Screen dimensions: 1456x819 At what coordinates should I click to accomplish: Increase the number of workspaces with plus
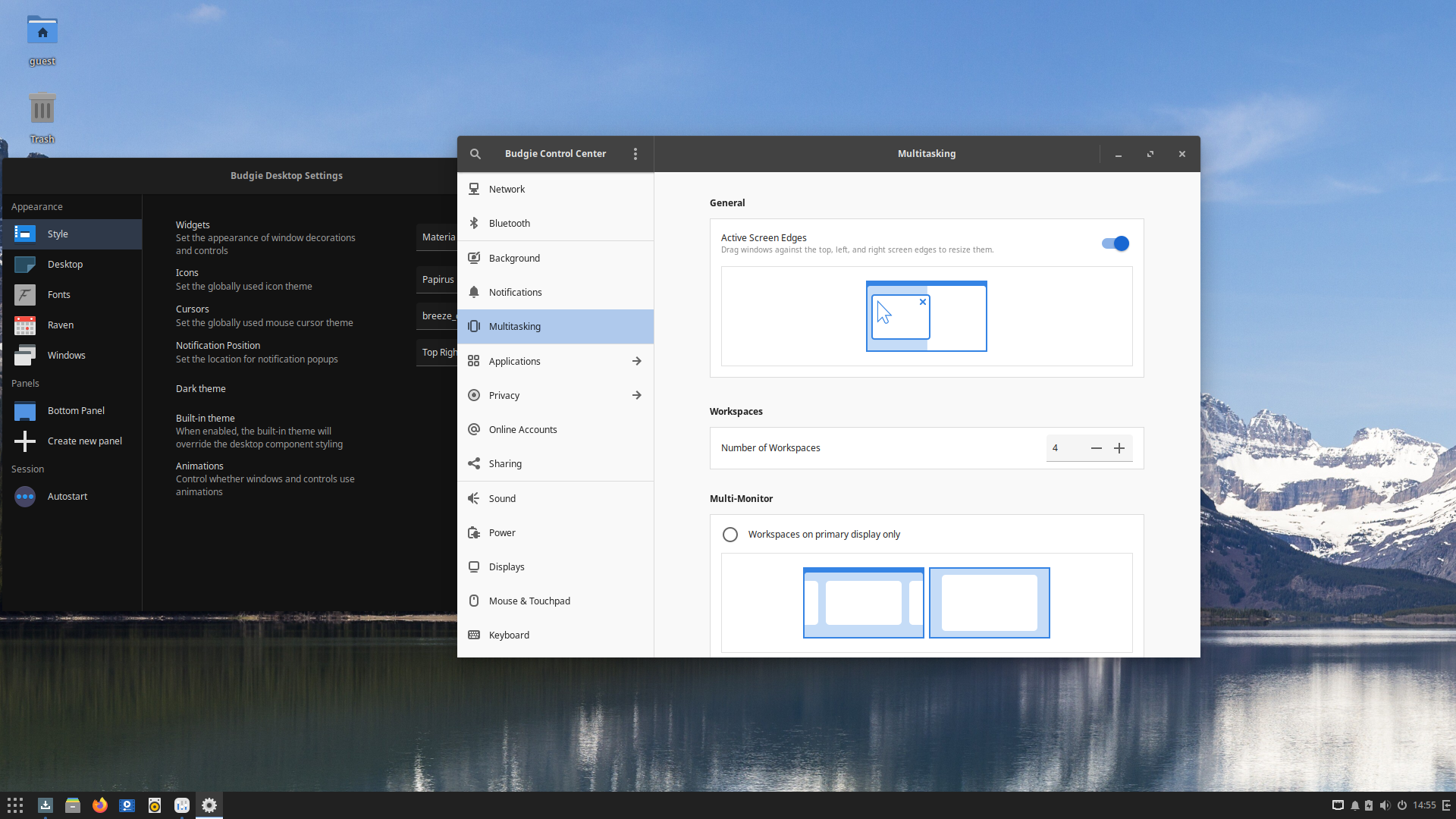coord(1119,448)
